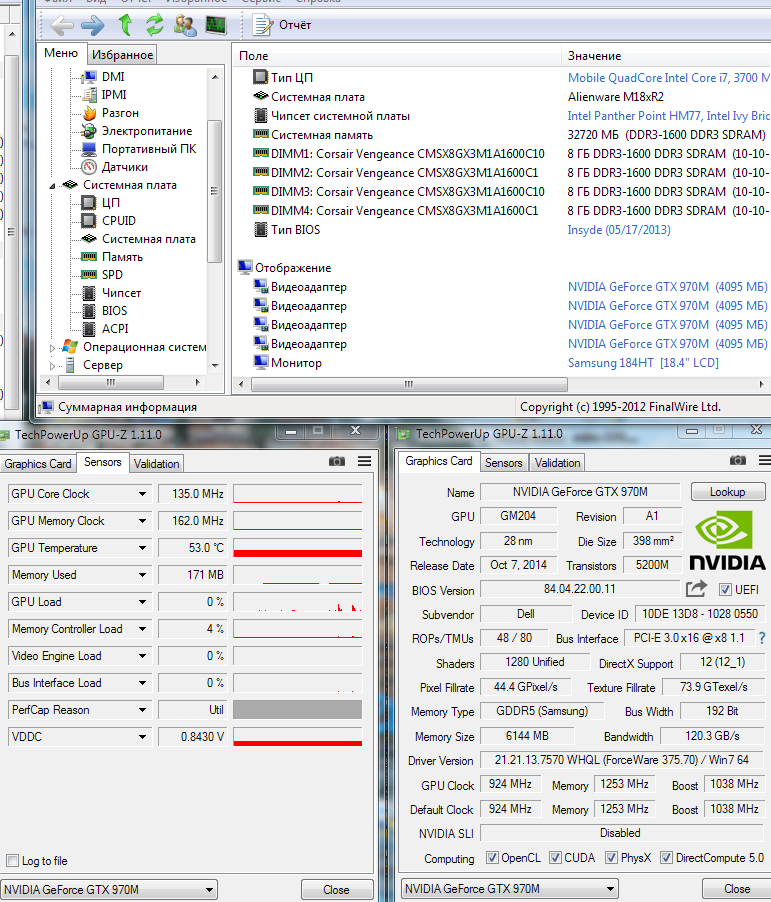
Task: Click the Lookup button
Action: coord(728,492)
